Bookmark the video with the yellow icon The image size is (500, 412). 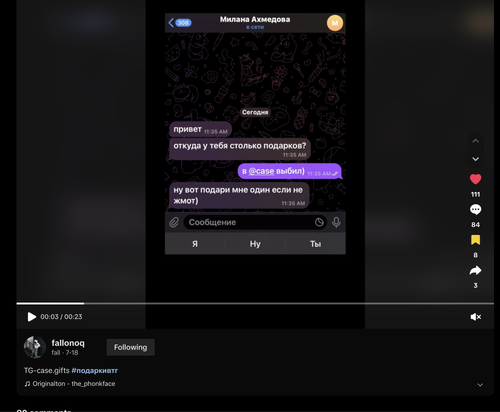(x=476, y=240)
